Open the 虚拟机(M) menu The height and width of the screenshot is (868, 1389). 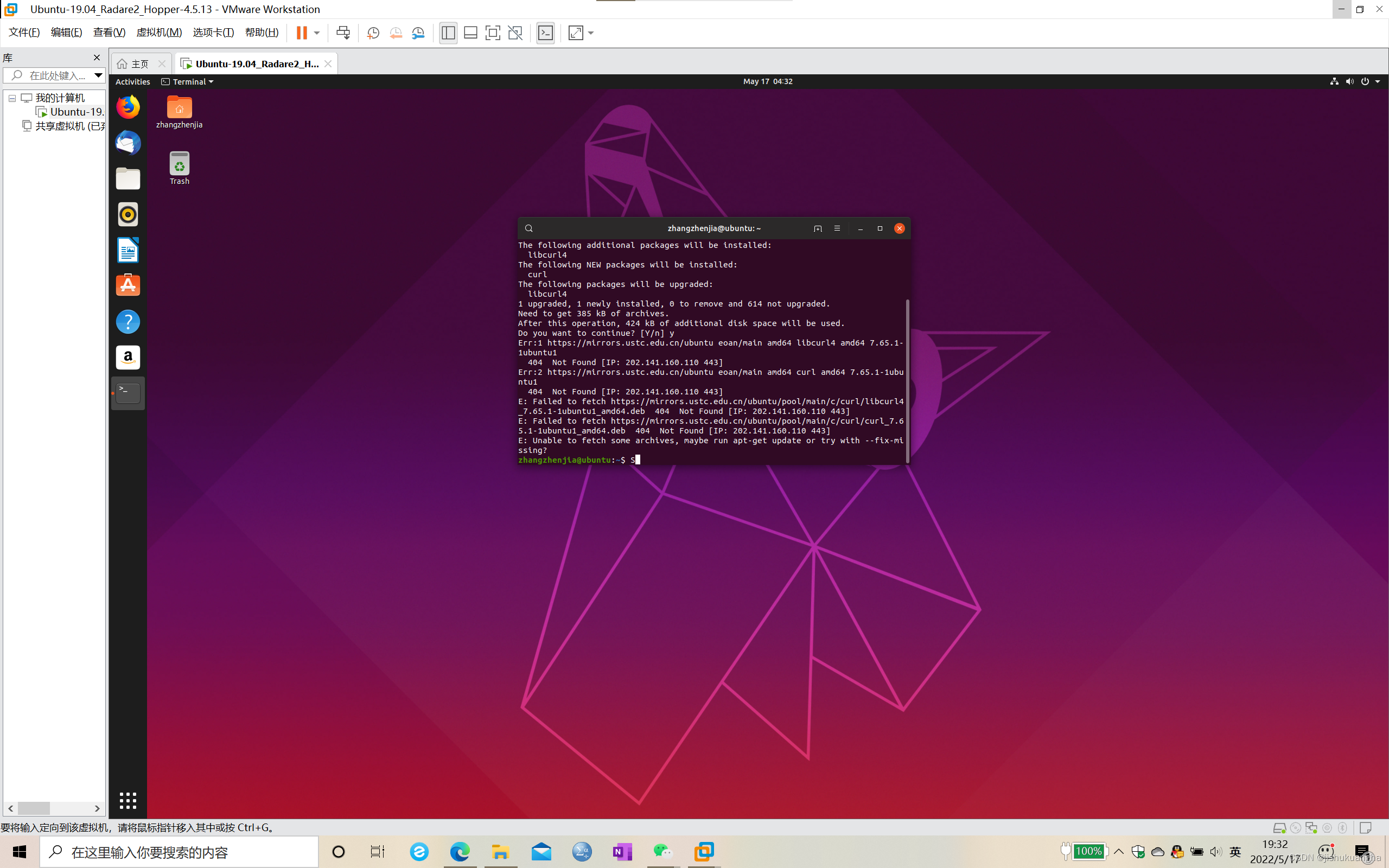point(159,32)
